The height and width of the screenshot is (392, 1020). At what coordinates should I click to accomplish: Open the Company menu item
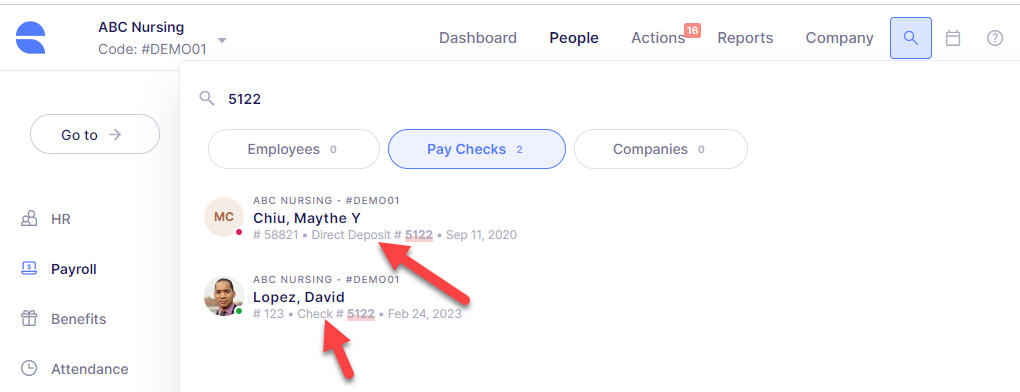click(840, 38)
